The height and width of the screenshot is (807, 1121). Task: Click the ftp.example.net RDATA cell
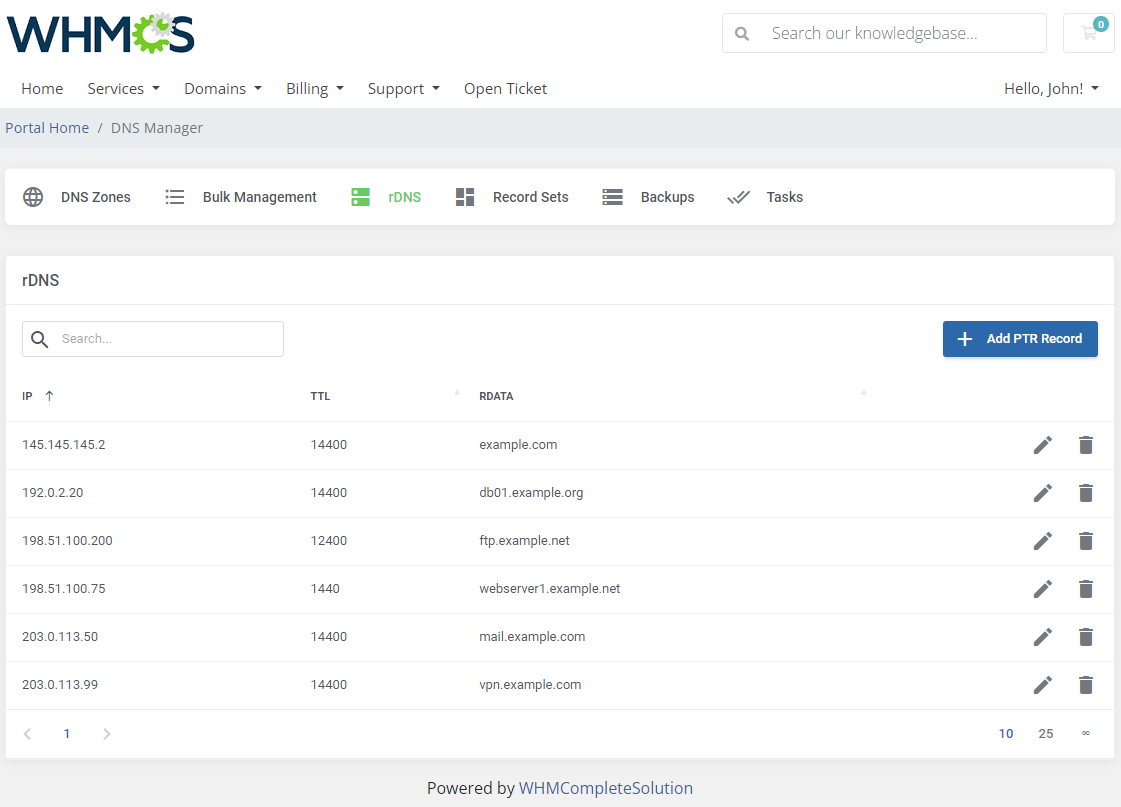click(x=524, y=540)
